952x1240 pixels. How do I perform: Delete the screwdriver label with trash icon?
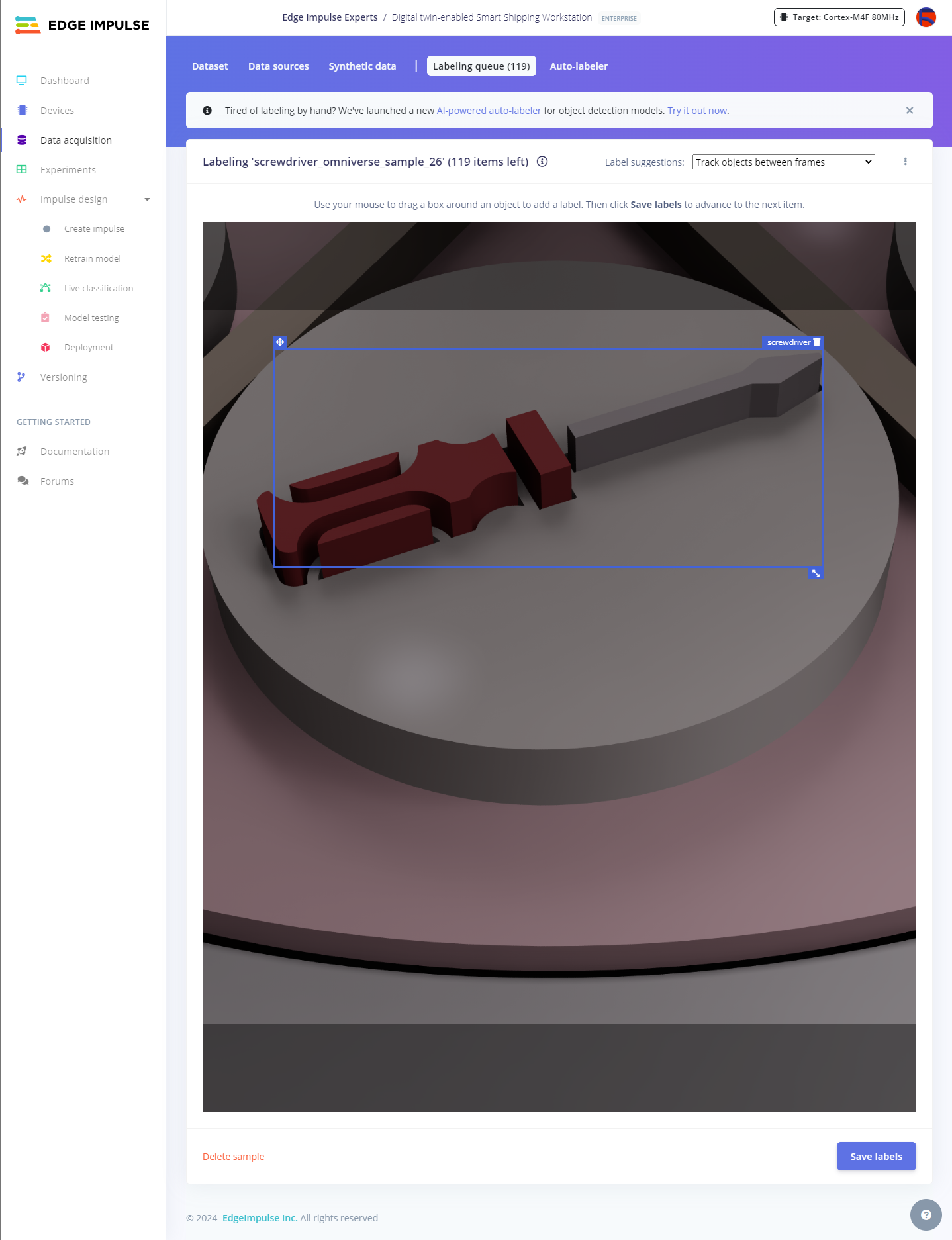(x=817, y=342)
